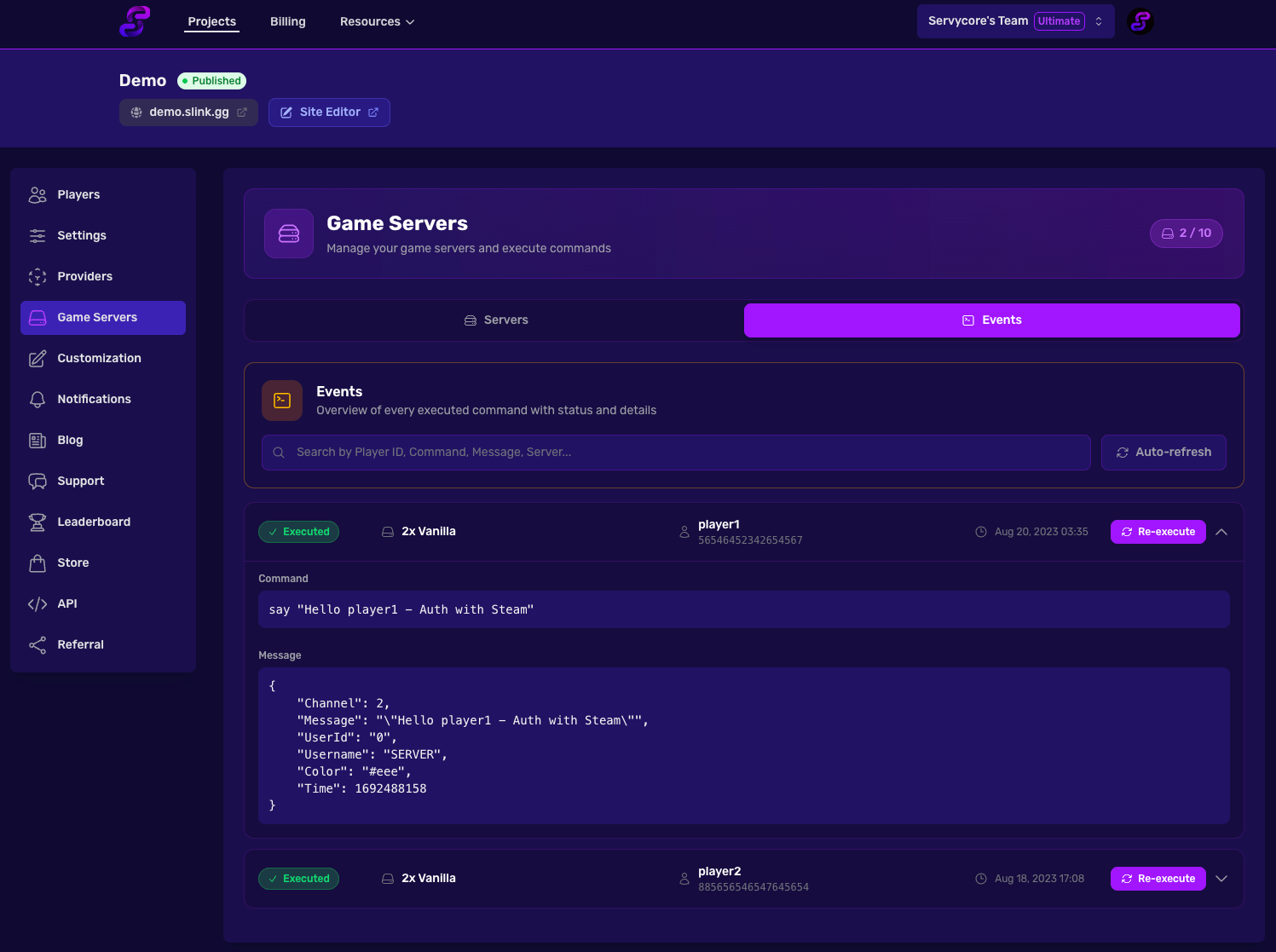Go to the Billing menu item

(287, 22)
